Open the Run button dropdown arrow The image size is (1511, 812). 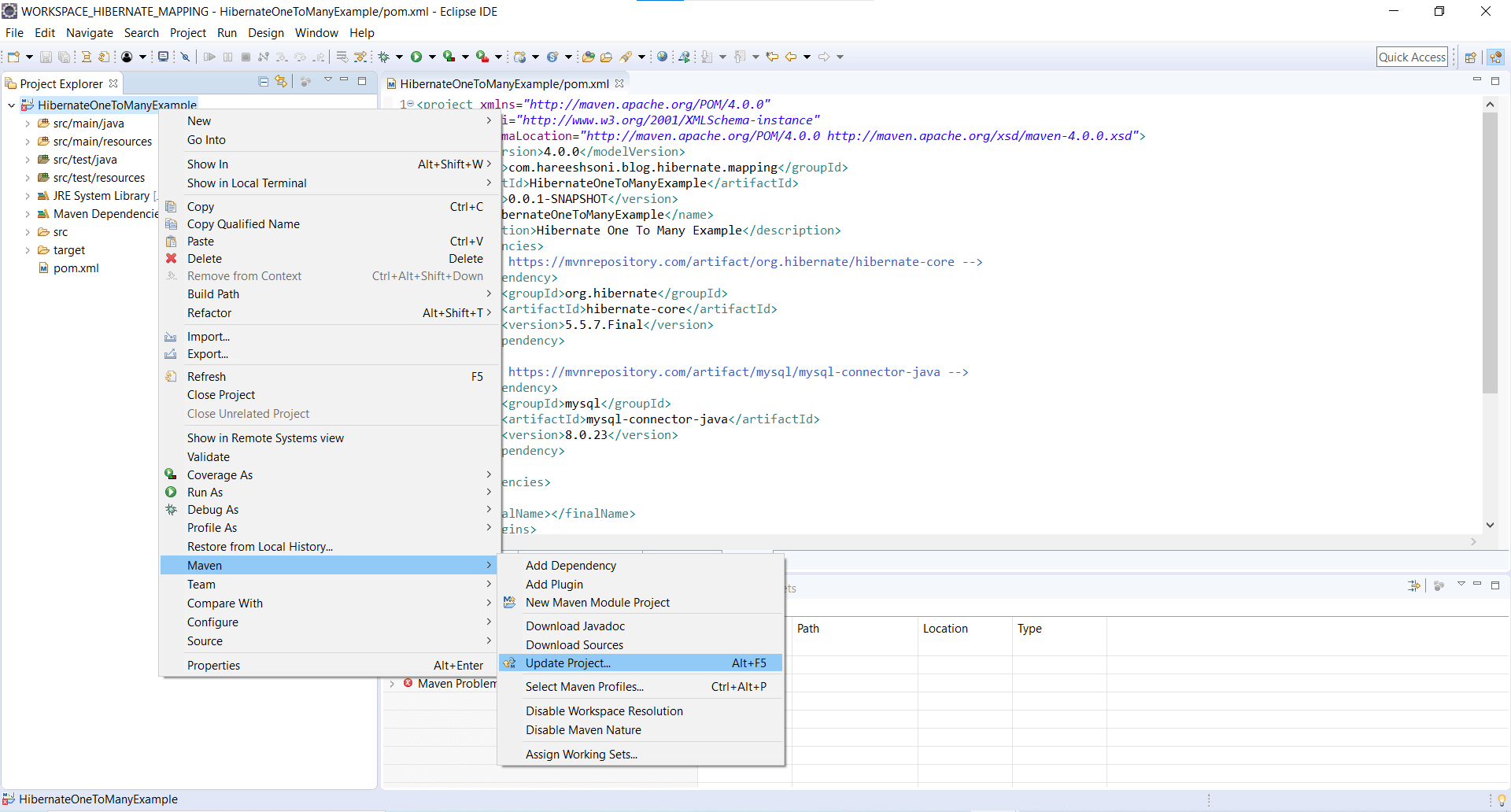430,57
